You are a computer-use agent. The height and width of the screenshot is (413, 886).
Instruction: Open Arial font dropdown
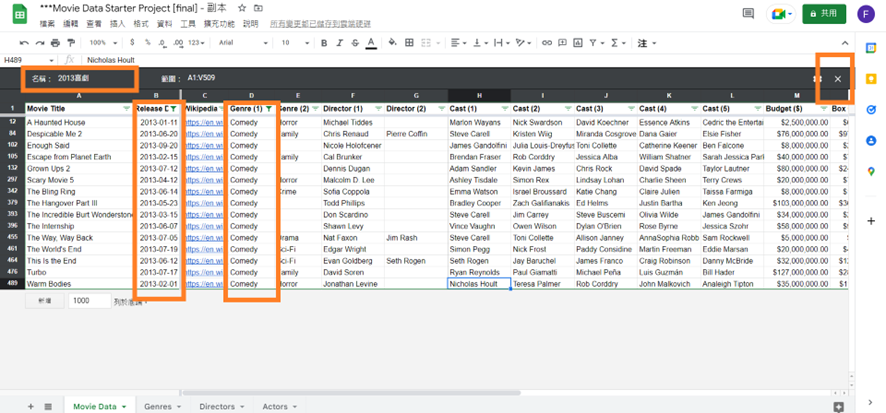[243, 43]
